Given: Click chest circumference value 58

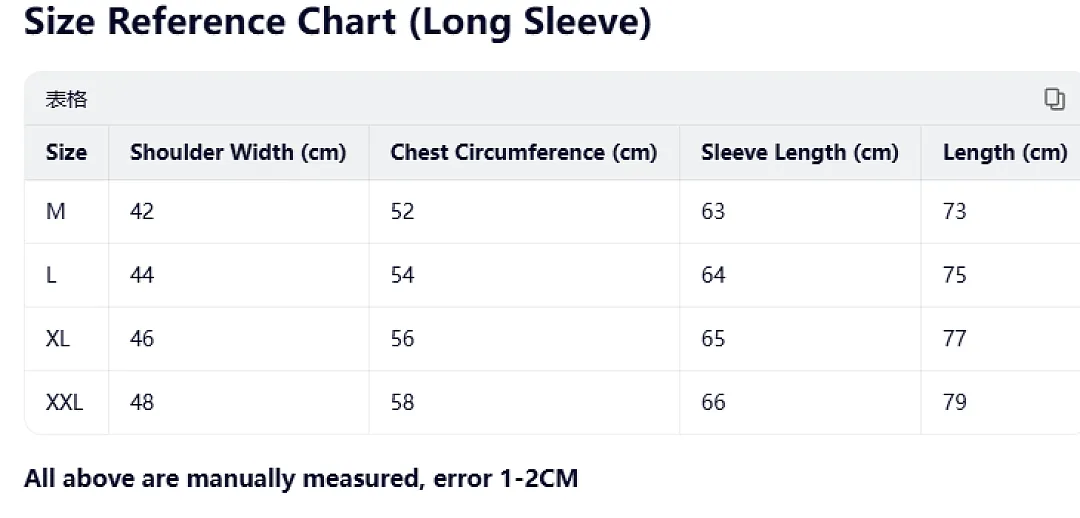Looking at the screenshot, I should [x=402, y=402].
